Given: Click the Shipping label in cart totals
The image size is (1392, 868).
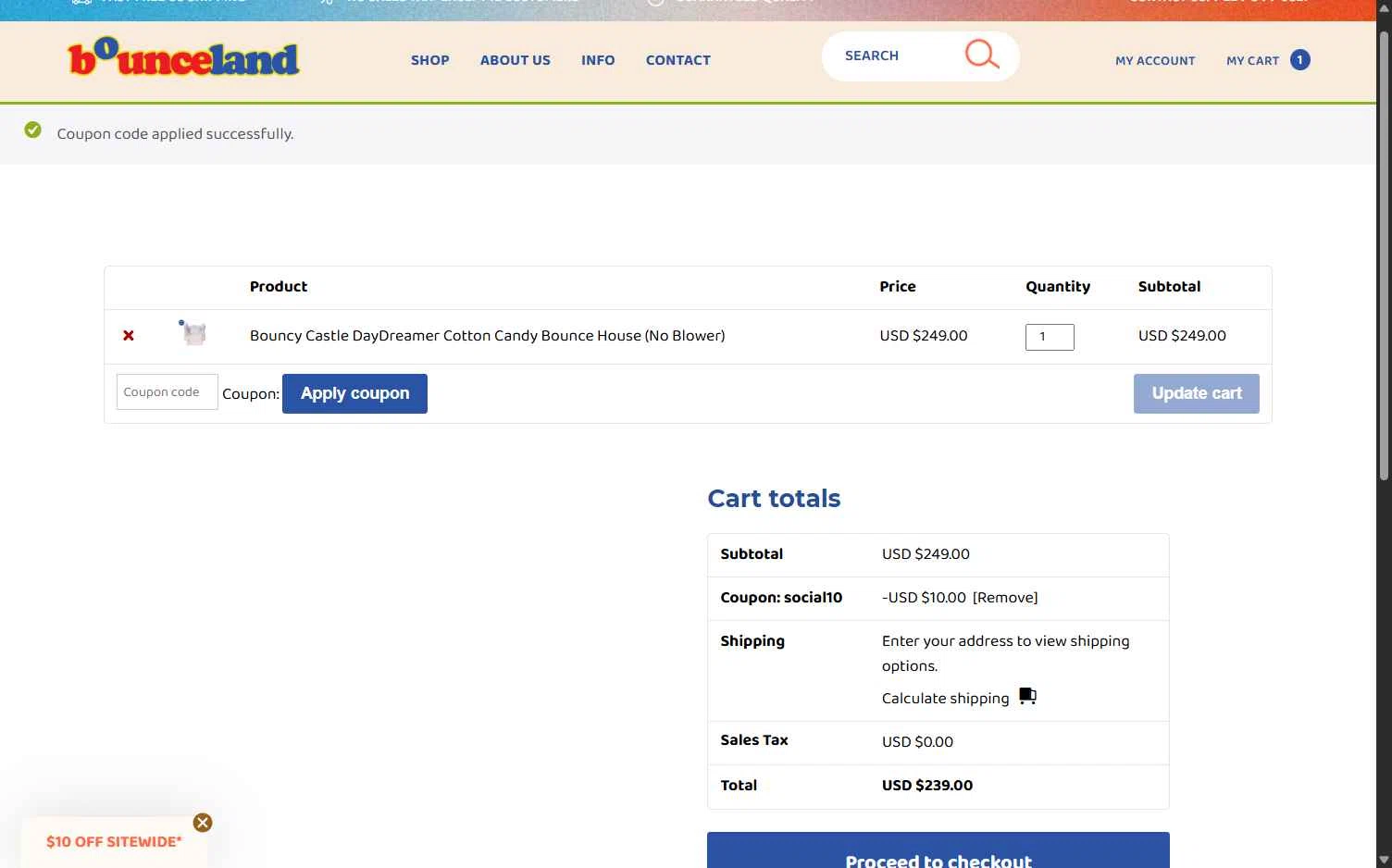Looking at the screenshot, I should tap(752, 641).
